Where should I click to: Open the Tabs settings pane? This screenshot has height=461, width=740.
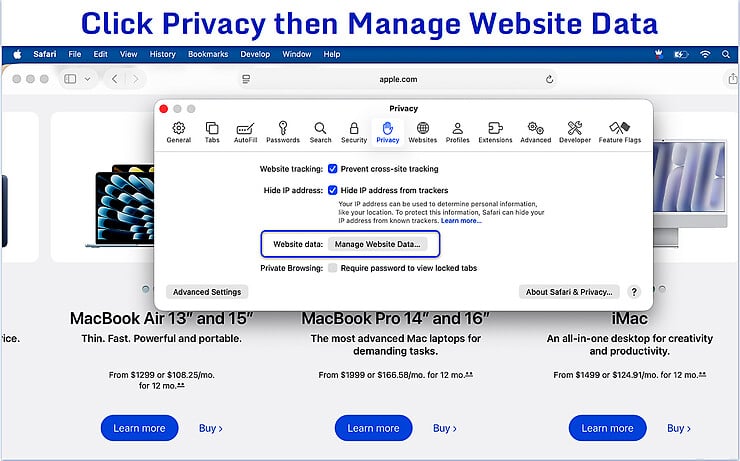tap(212, 133)
